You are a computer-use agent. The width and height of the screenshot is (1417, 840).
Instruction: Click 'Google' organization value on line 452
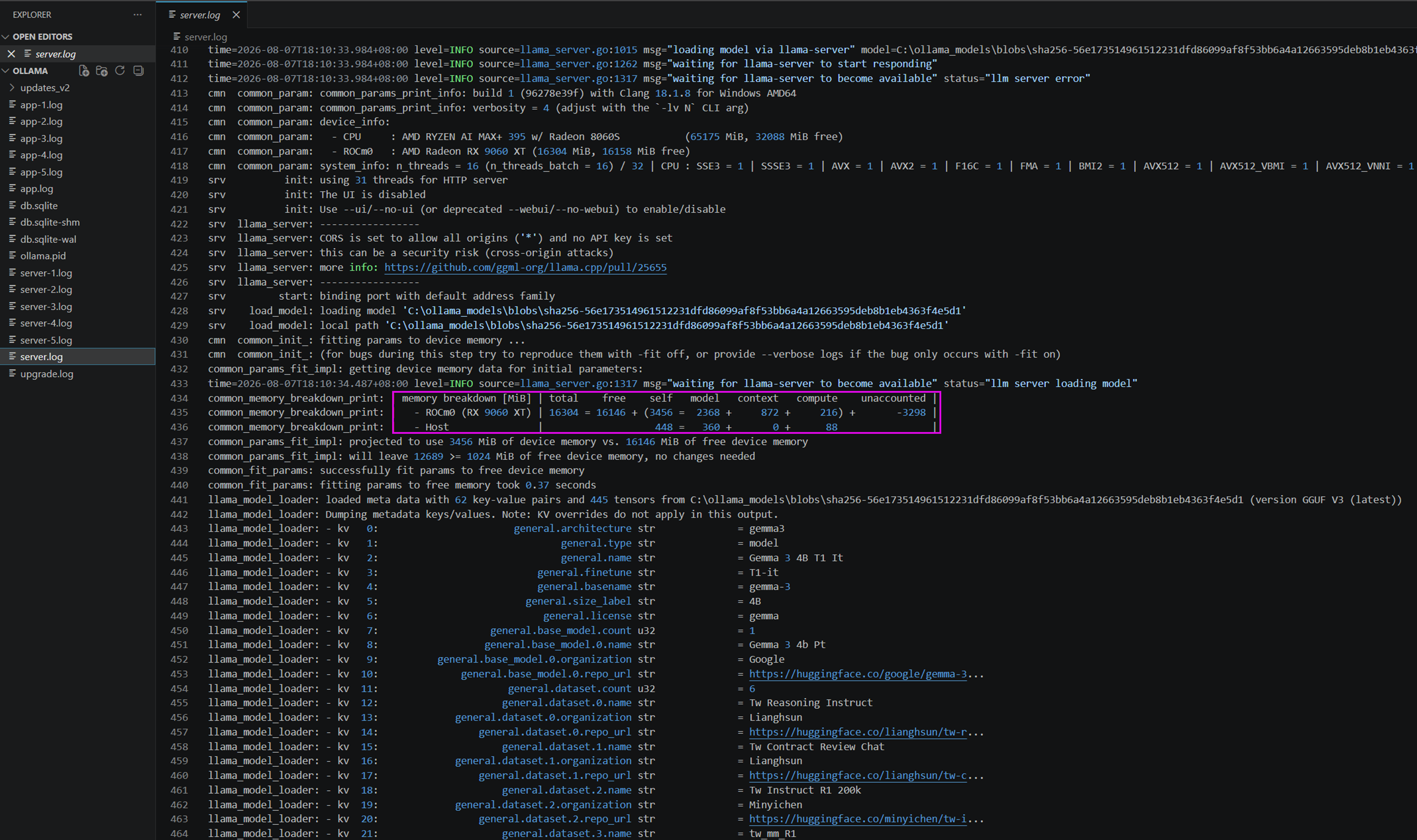(767, 659)
